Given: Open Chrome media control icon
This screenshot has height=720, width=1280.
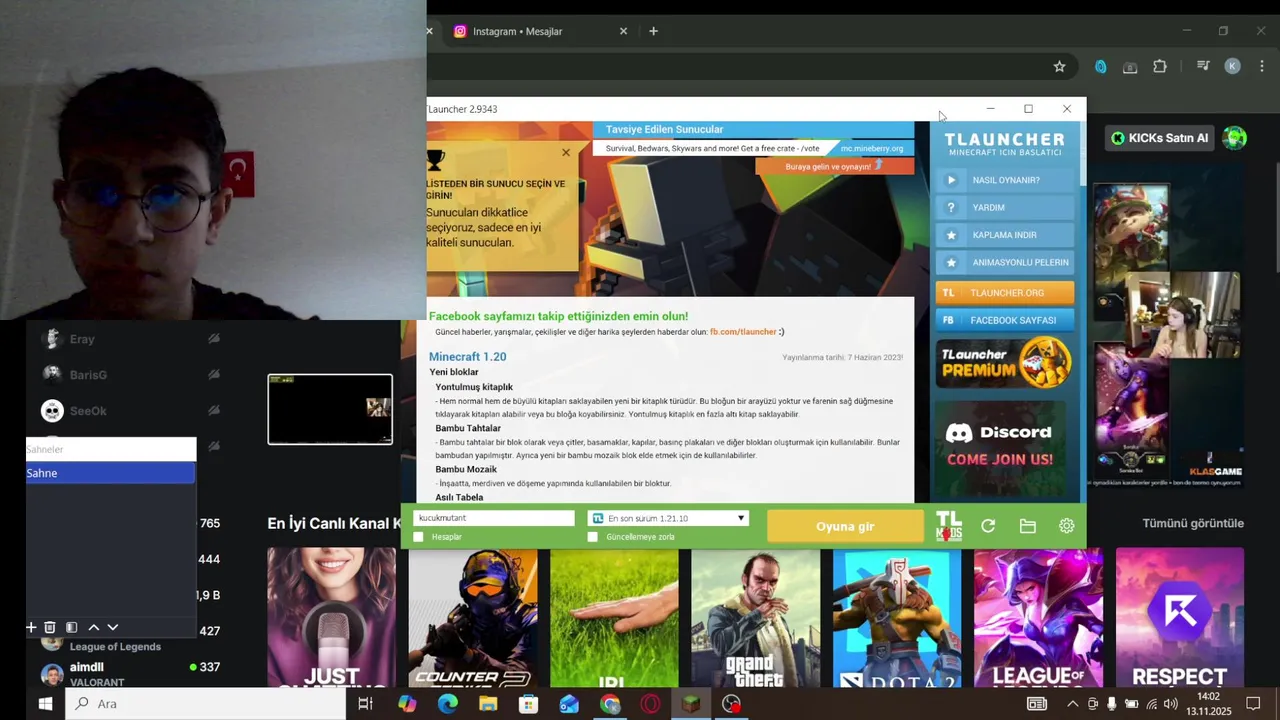Looking at the screenshot, I should click(x=1203, y=67).
